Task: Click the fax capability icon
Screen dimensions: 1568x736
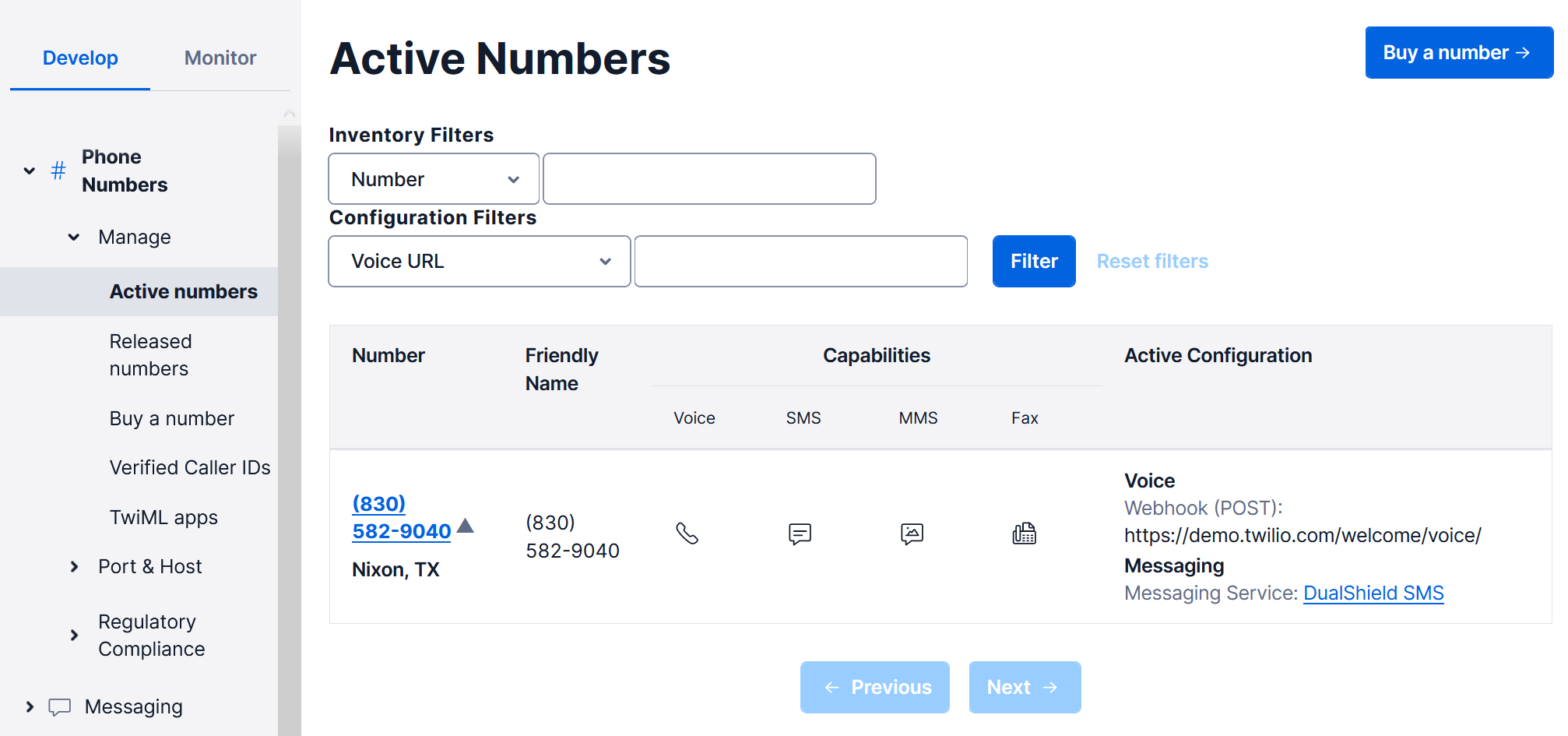Action: [1024, 534]
